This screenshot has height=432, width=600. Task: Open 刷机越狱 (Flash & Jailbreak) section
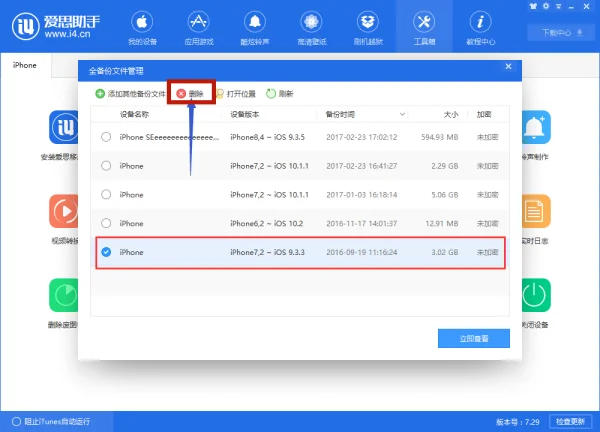coord(368,28)
